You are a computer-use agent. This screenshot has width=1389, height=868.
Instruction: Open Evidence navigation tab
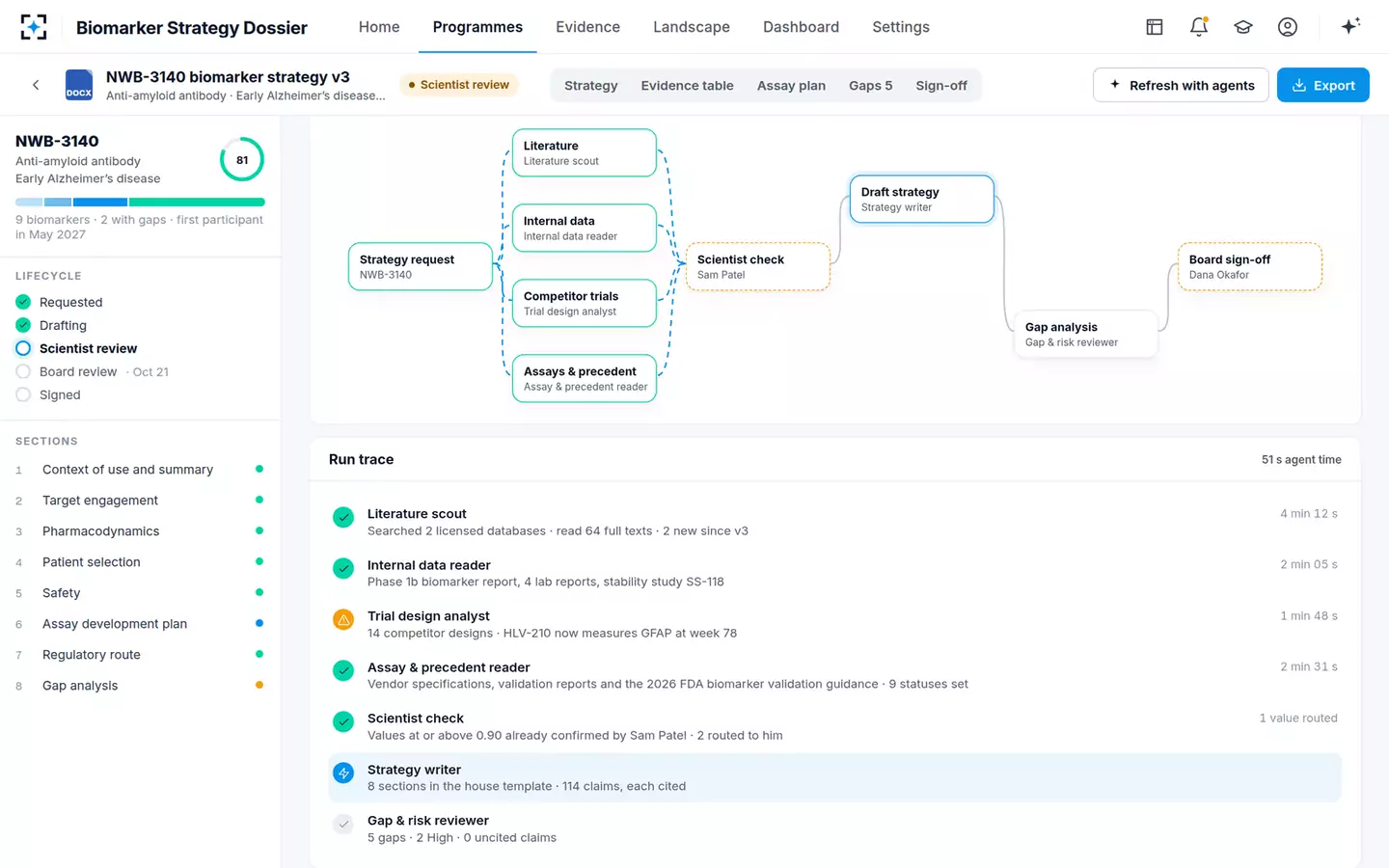point(587,27)
